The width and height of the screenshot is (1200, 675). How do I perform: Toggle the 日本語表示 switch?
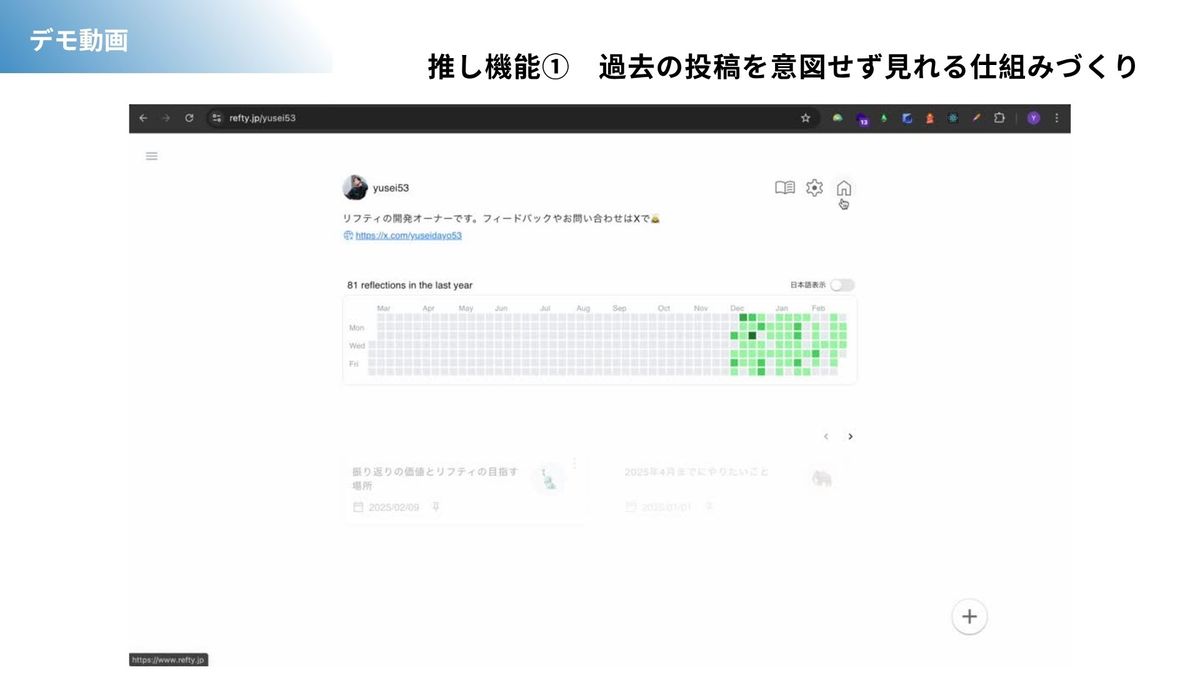842,285
